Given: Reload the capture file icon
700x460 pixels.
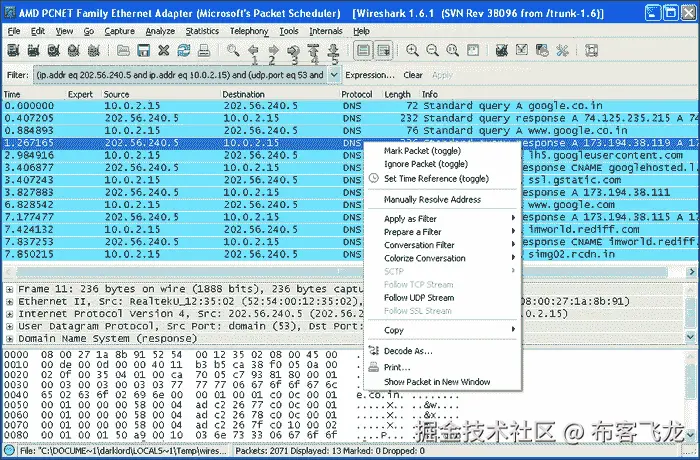Looking at the screenshot, I should click(x=183, y=50).
